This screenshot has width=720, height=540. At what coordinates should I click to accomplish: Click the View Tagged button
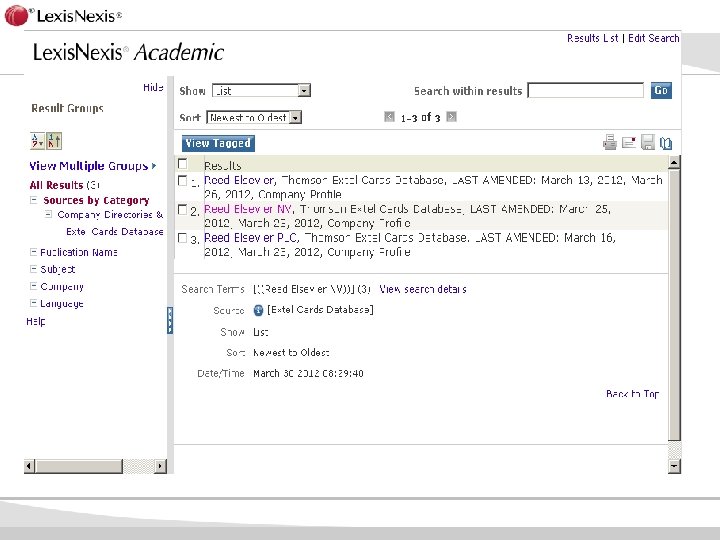(218, 143)
